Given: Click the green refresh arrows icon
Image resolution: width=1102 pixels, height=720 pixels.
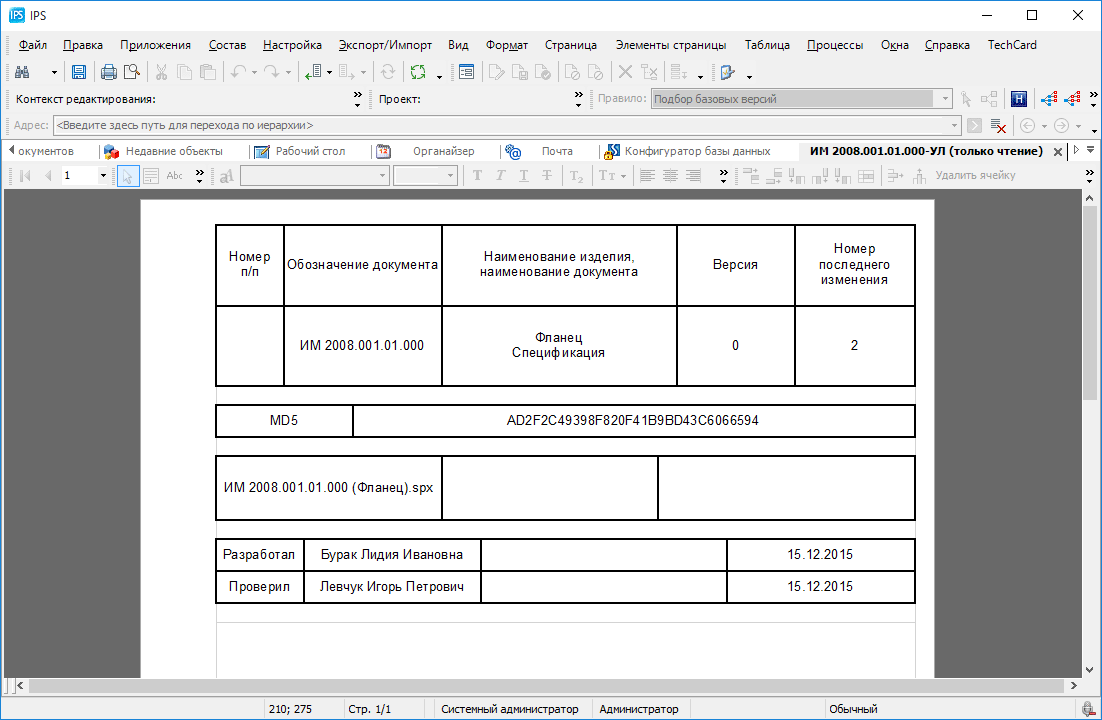Looking at the screenshot, I should (x=417, y=72).
